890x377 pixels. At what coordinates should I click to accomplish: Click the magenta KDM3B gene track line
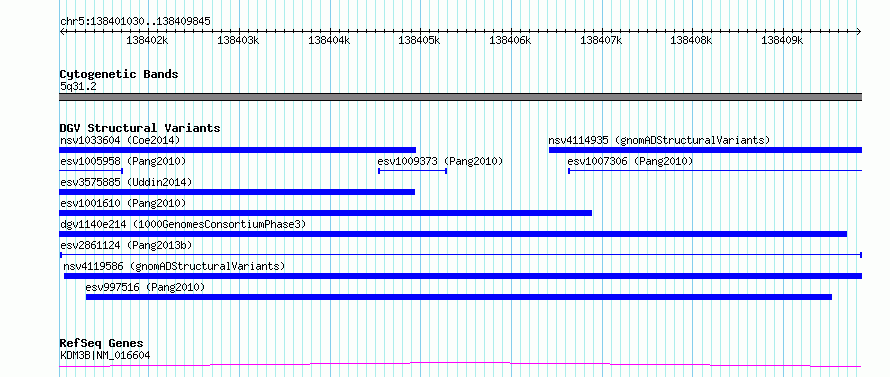[x=460, y=365]
